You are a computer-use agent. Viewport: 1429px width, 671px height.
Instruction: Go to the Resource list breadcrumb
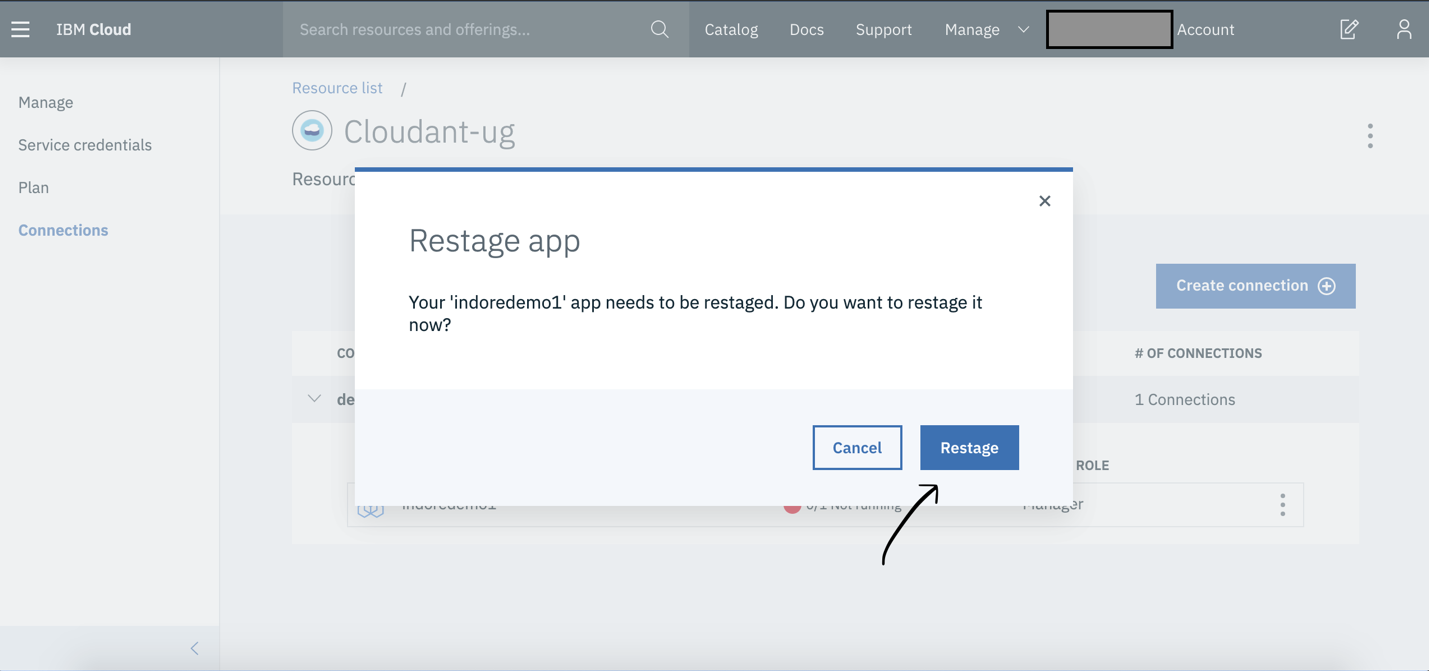click(x=337, y=88)
